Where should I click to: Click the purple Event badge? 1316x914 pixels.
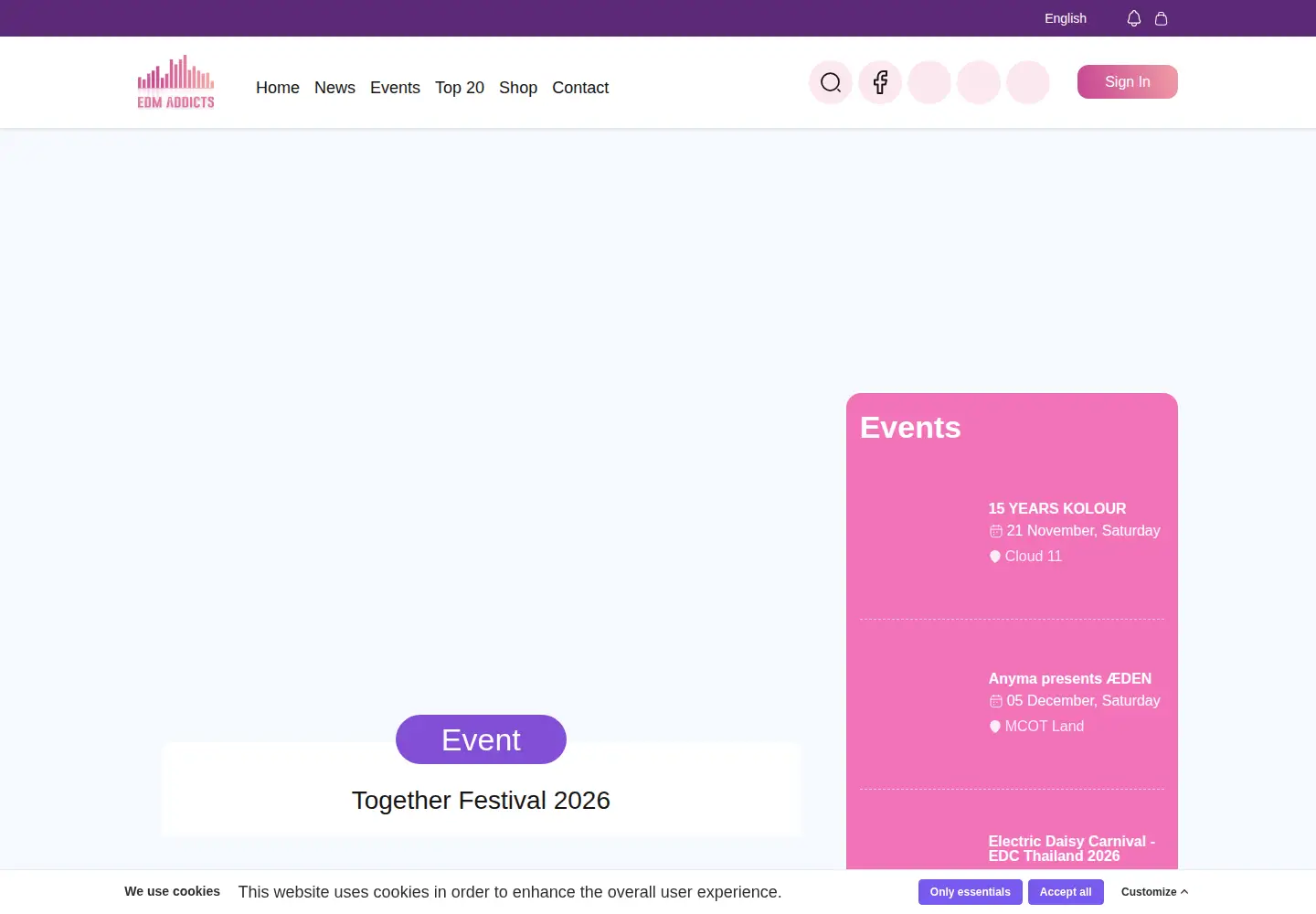point(481,739)
